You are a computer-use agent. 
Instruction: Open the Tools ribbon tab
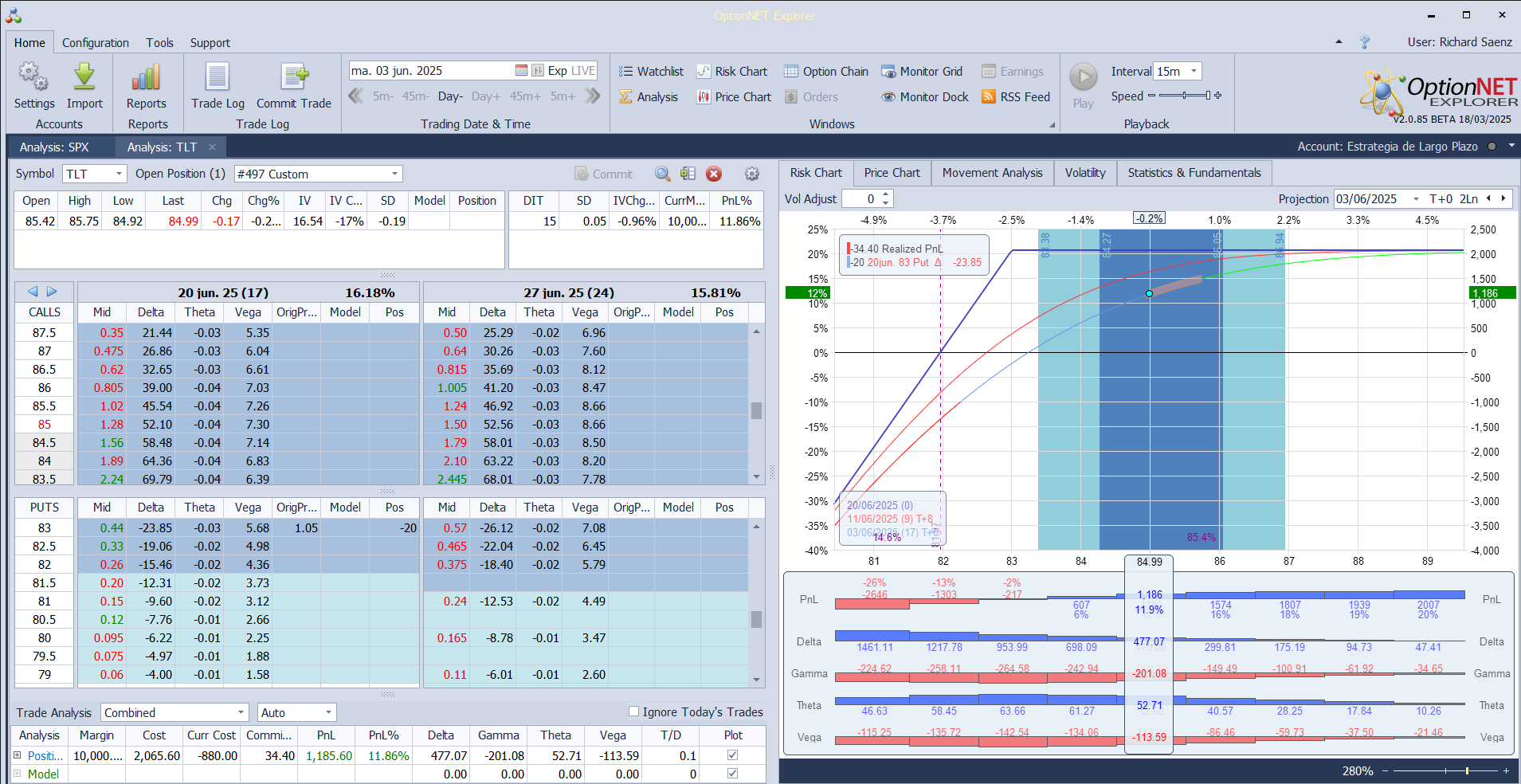[159, 42]
